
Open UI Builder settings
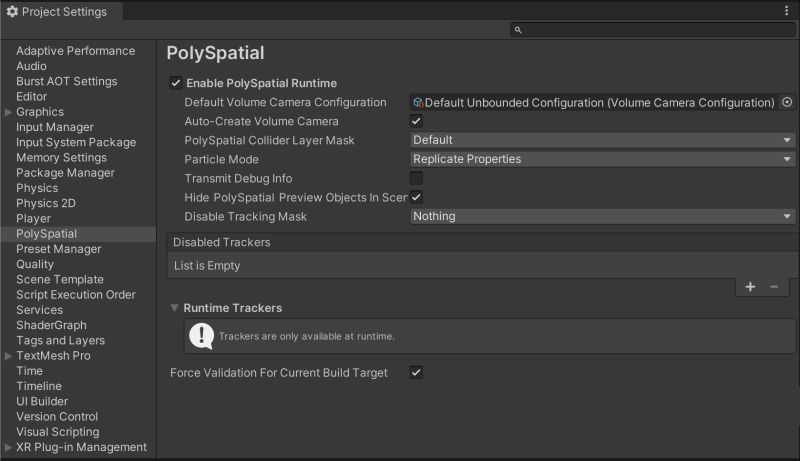42,402
